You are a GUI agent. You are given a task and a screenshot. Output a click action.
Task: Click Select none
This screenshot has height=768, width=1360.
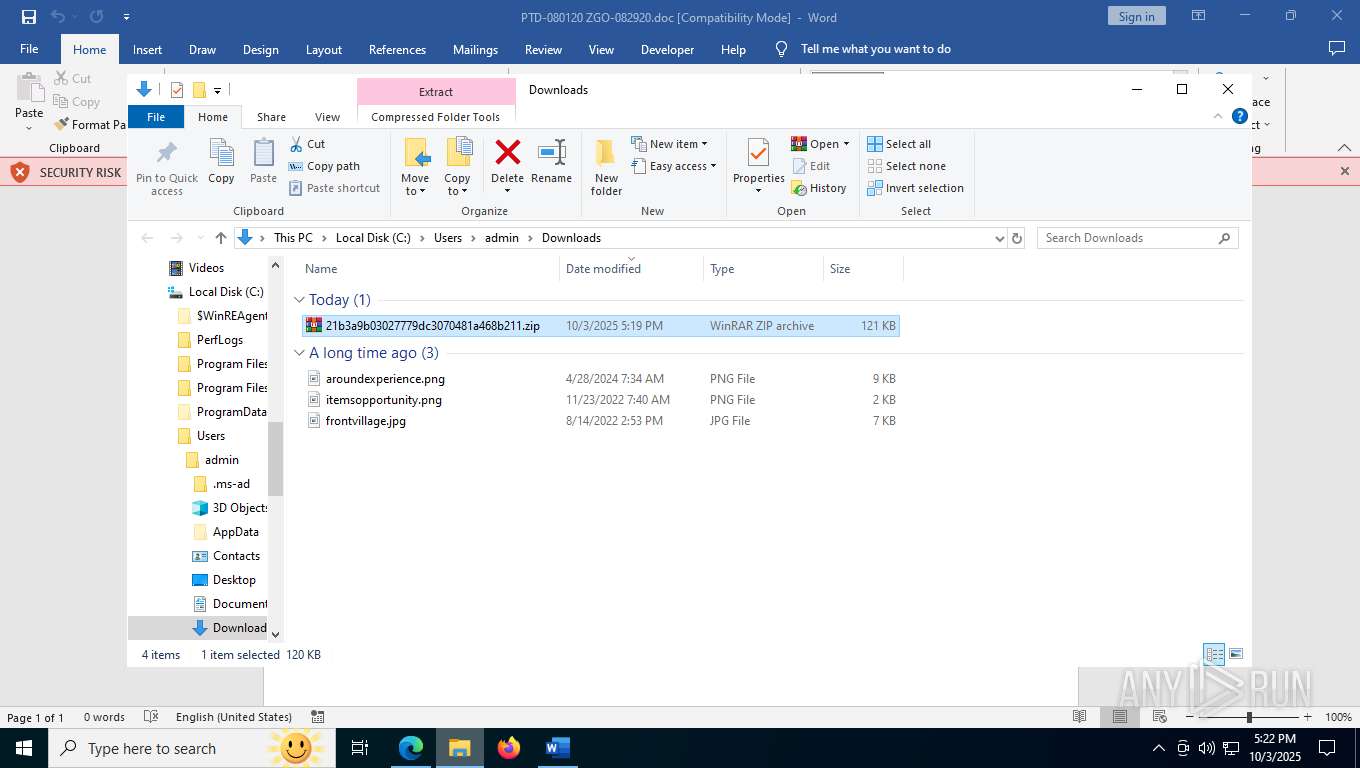(906, 166)
